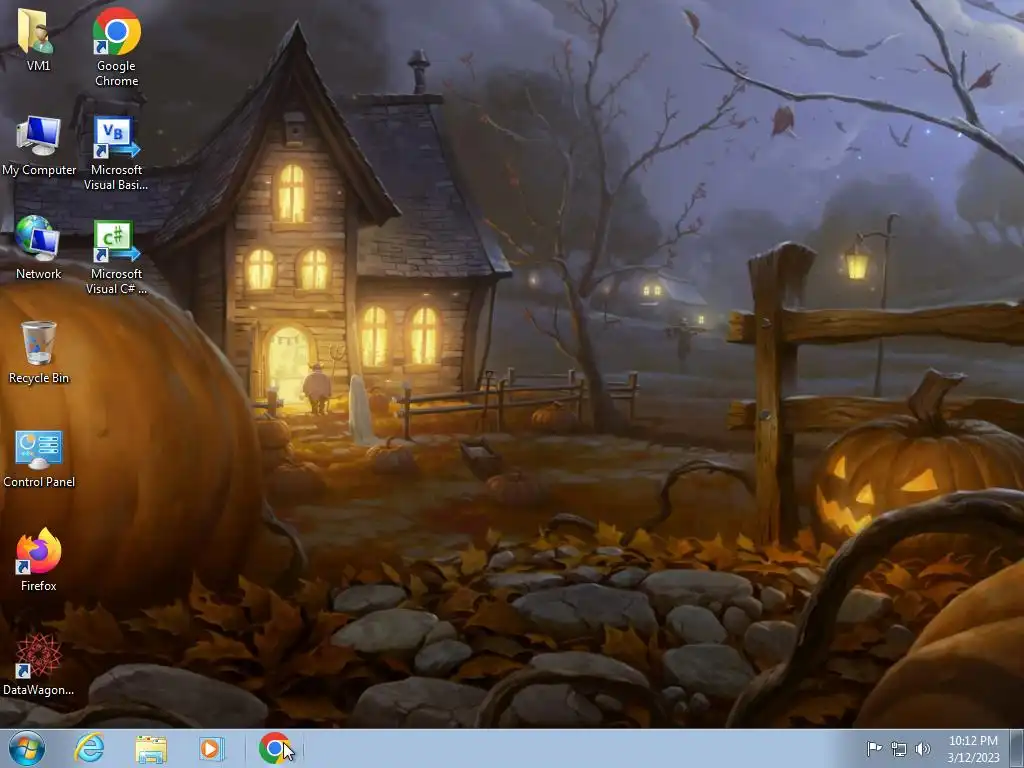Launch Internet Explorer from the taskbar

click(89, 748)
